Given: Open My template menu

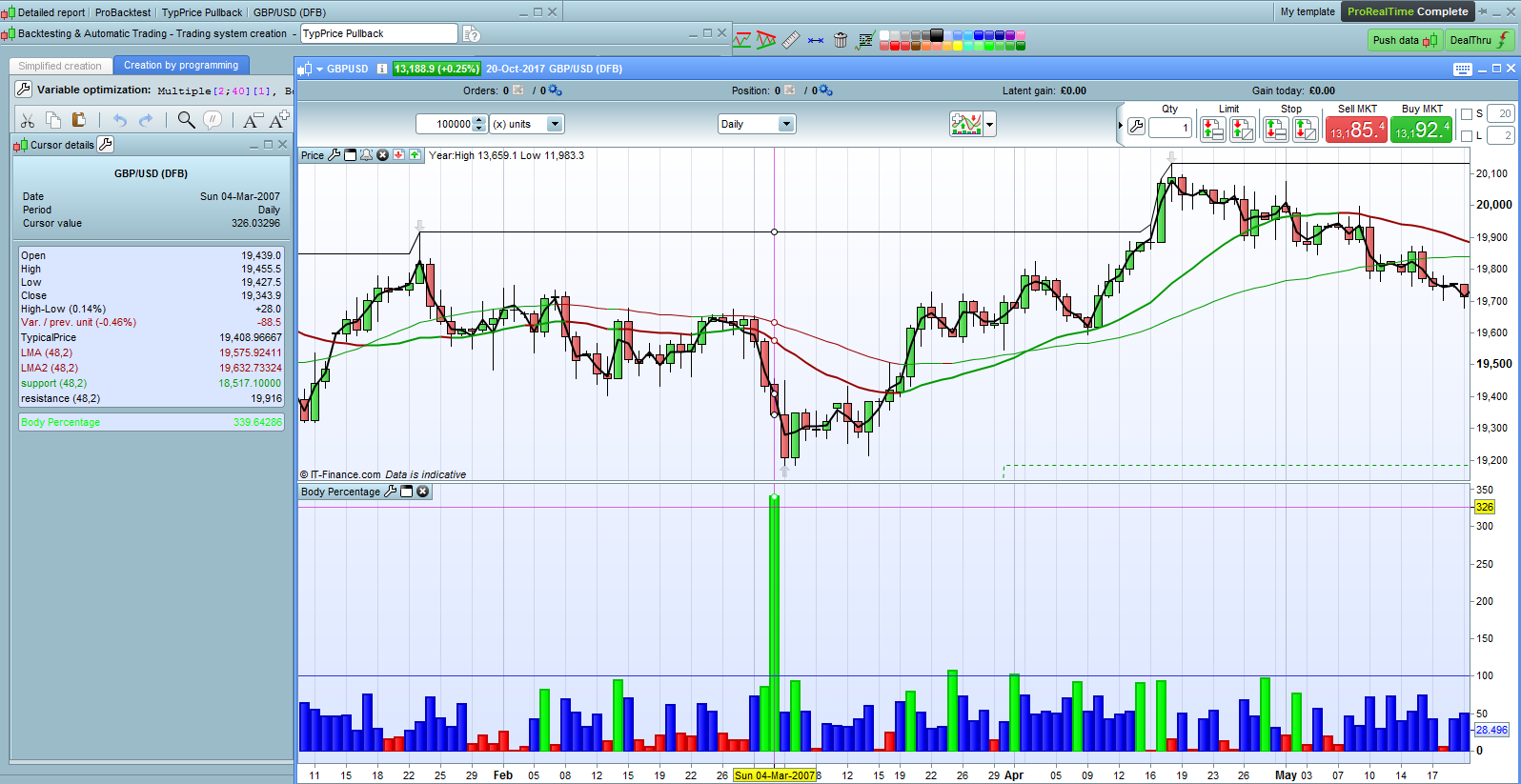Looking at the screenshot, I should click(x=1308, y=11).
